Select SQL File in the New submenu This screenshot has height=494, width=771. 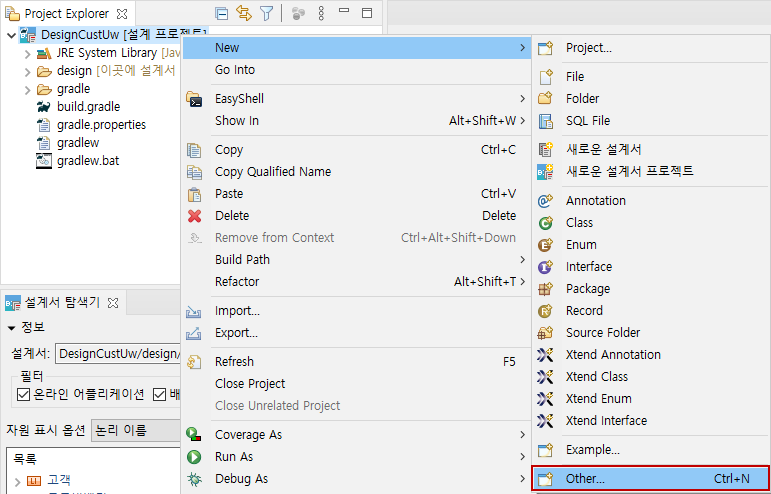click(587, 121)
